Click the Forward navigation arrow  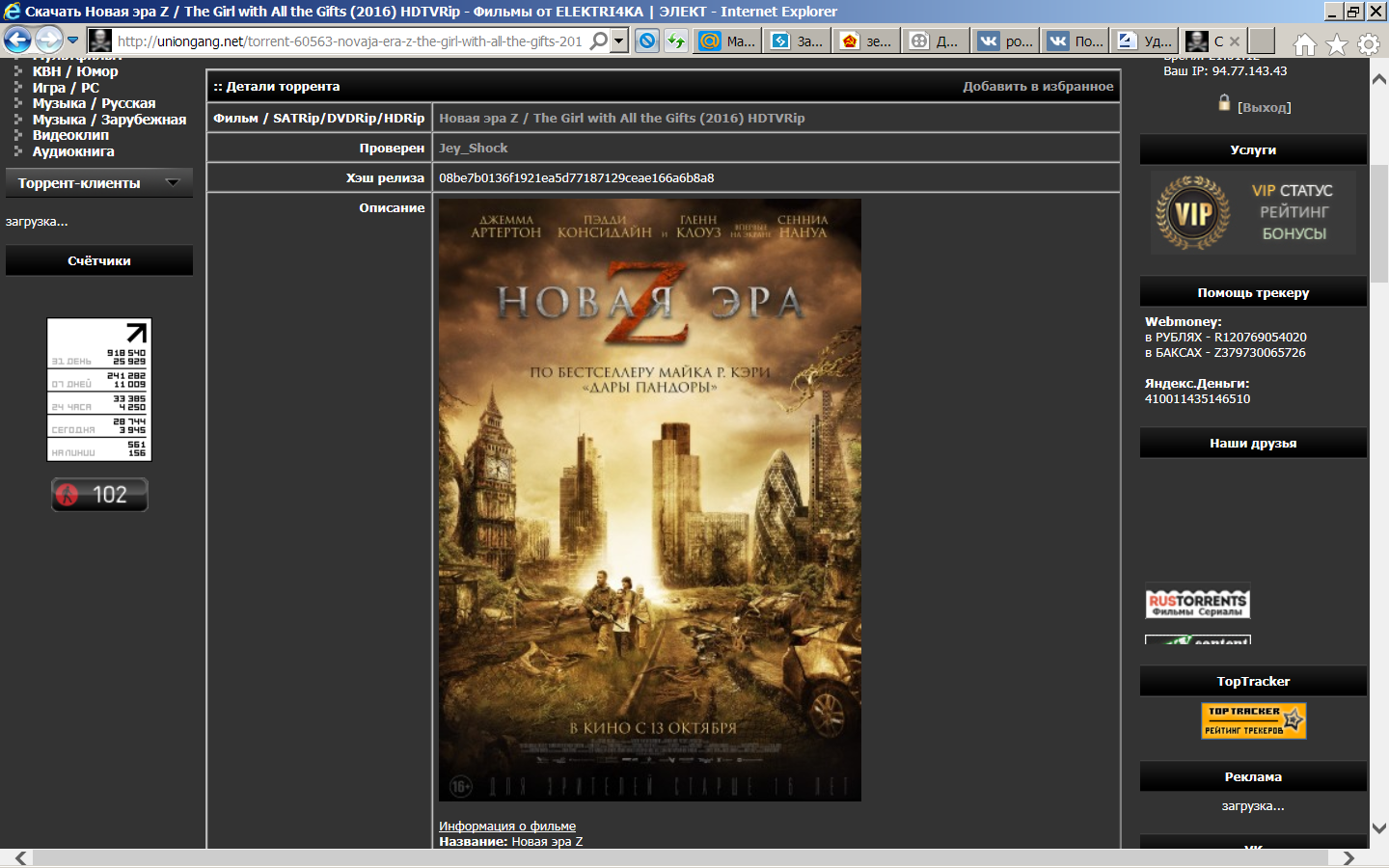click(x=48, y=41)
